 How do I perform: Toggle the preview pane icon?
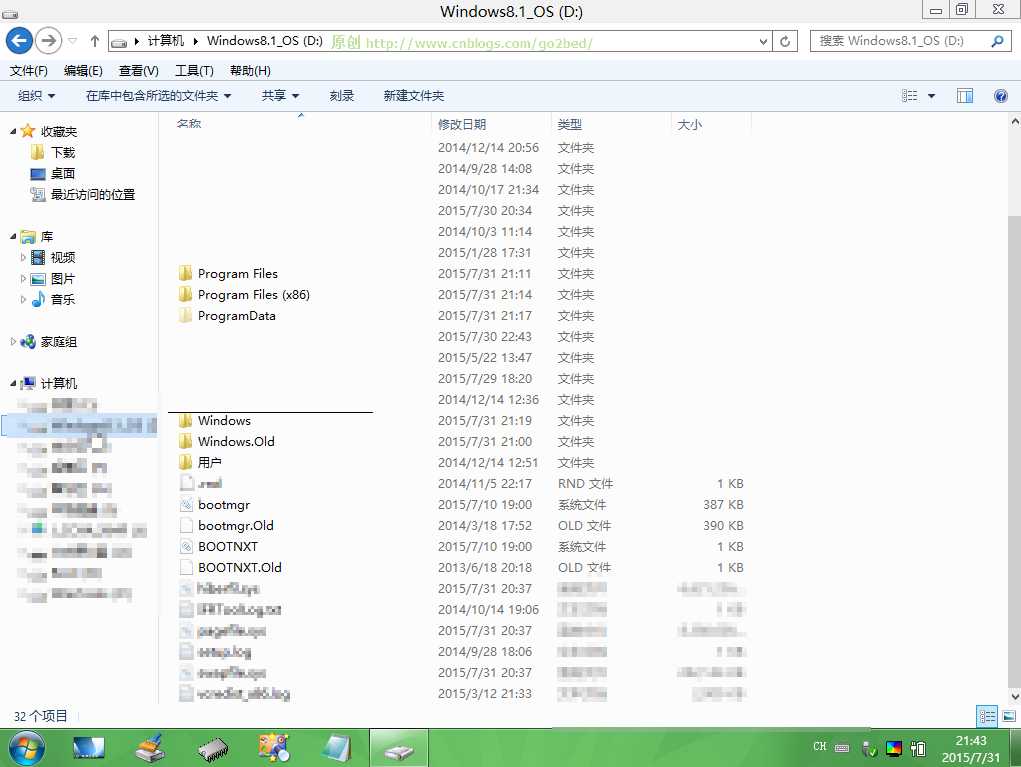(x=964, y=96)
